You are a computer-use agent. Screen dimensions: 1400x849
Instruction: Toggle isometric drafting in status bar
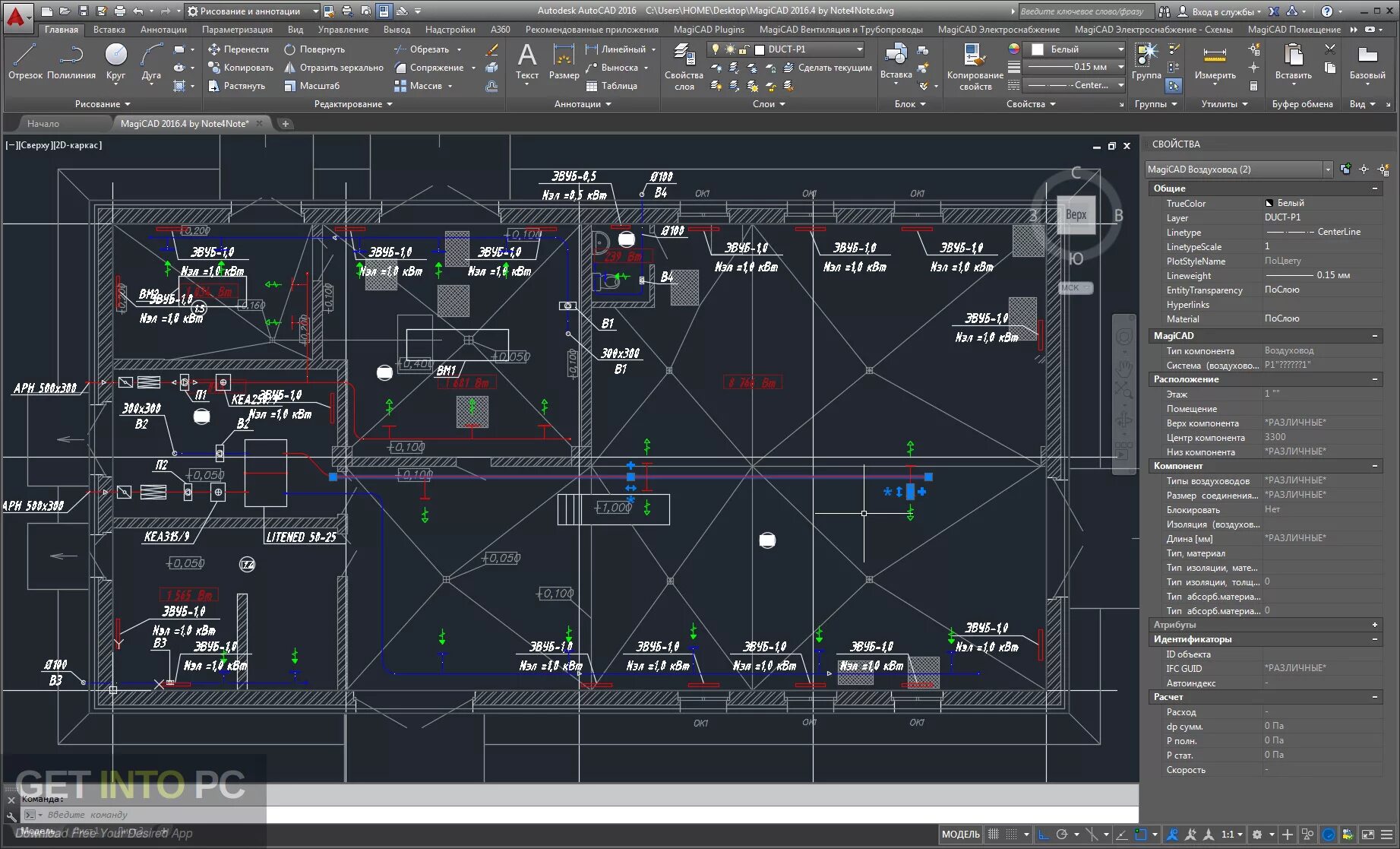point(1092,834)
